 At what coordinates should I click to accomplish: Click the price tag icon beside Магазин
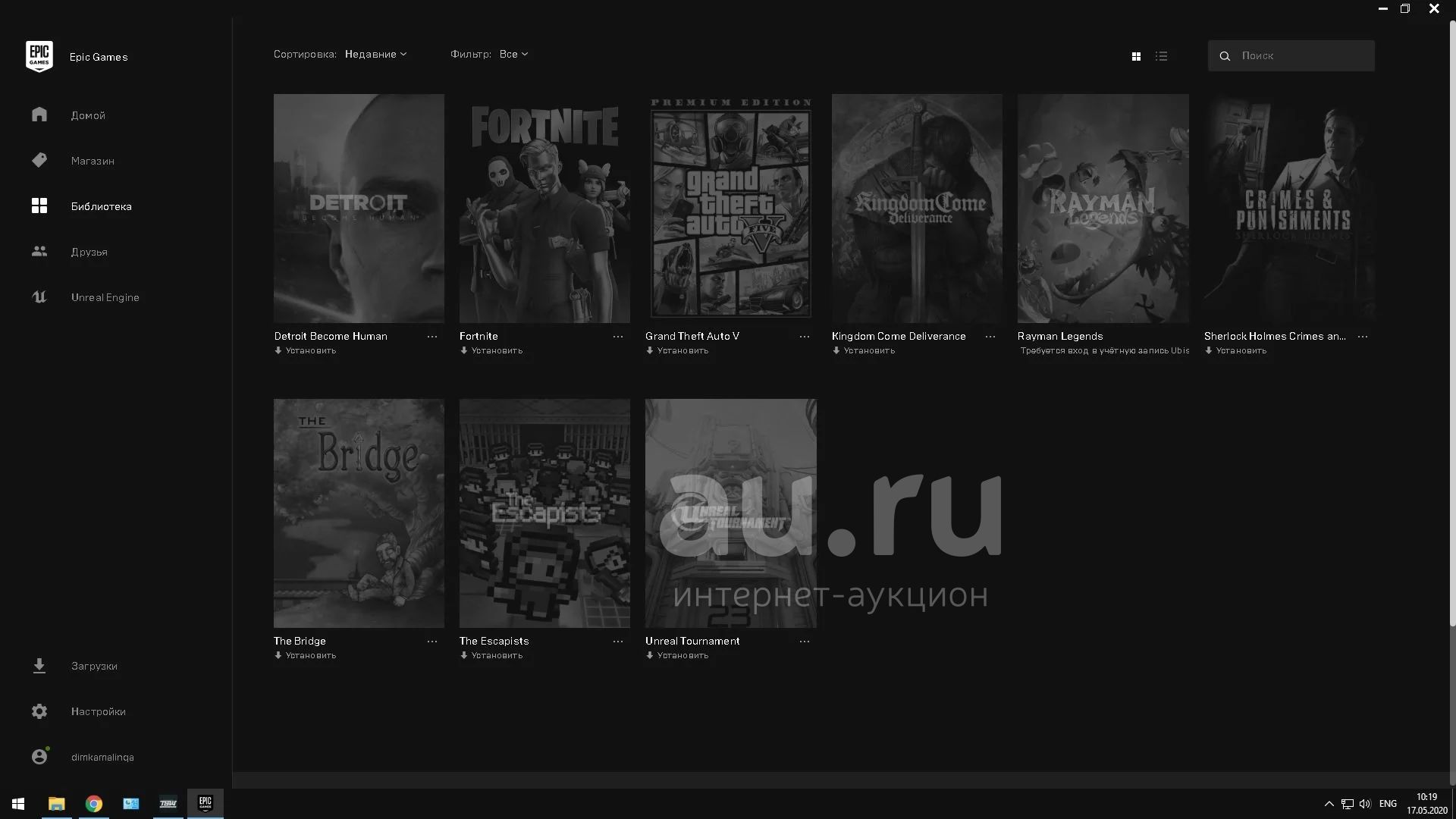pos(39,160)
